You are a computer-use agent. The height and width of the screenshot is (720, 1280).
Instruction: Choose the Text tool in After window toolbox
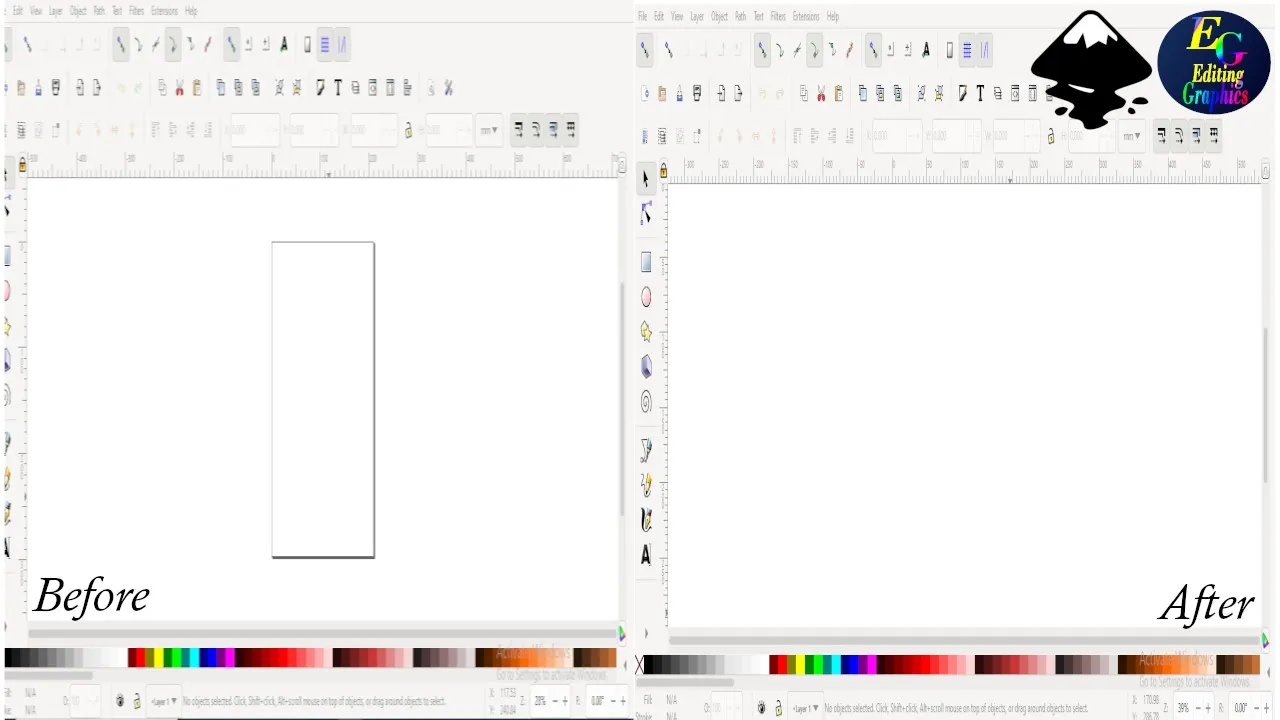point(646,554)
